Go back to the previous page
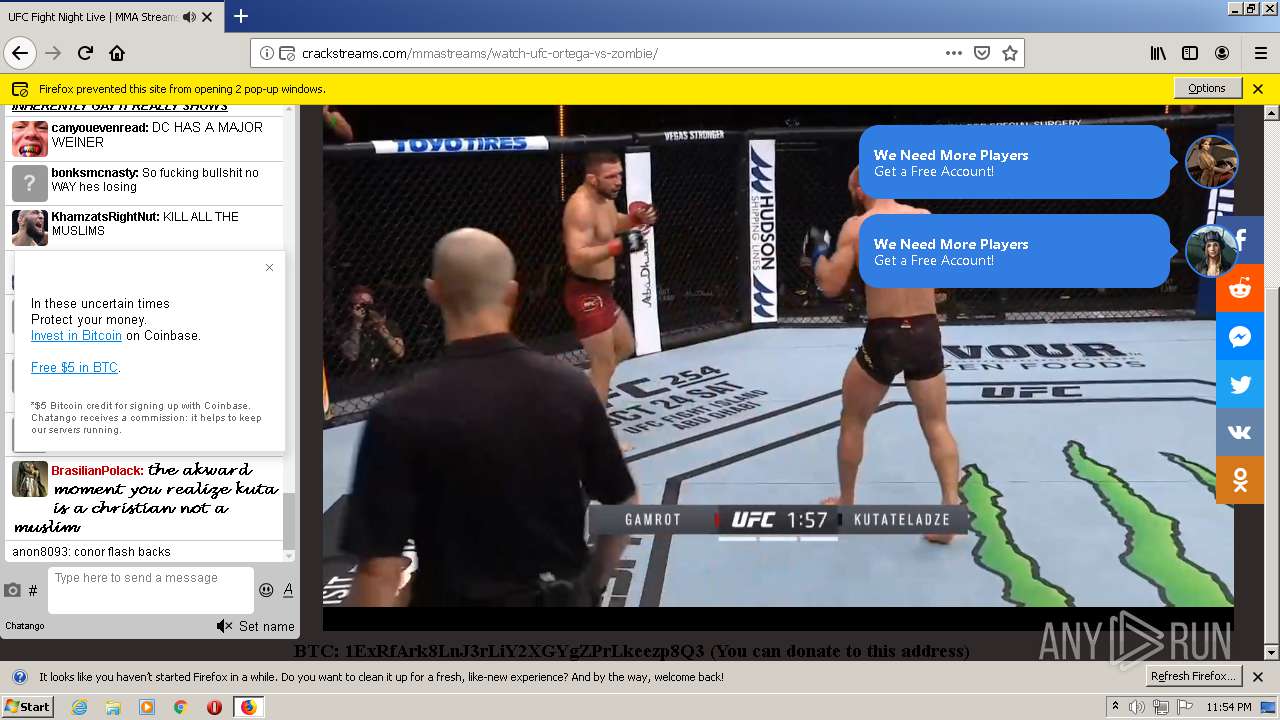 (x=19, y=53)
